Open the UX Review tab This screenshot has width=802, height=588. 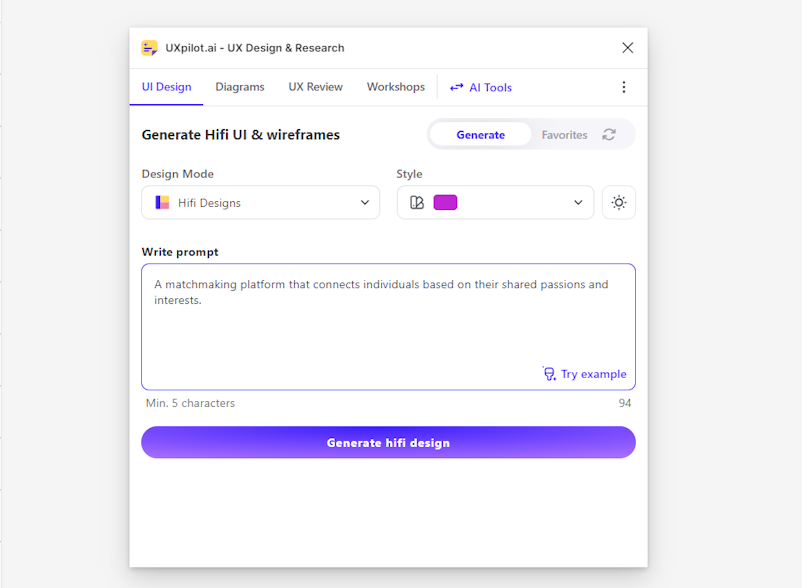pyautogui.click(x=316, y=87)
